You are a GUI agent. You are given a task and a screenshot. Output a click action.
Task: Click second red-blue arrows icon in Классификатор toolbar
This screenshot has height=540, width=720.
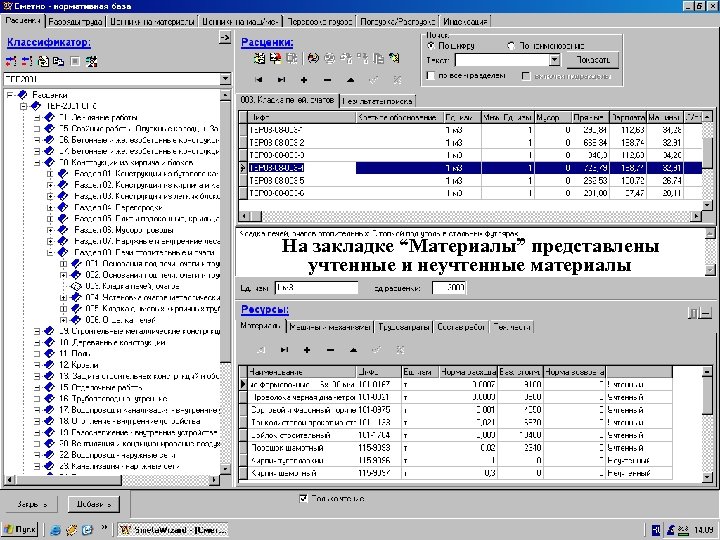27,61
